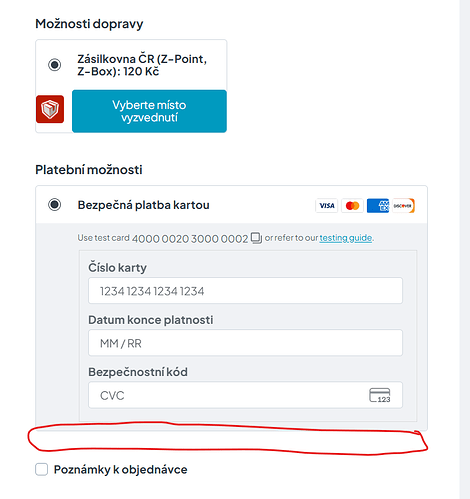The image size is (470, 499).
Task: Focus the CVC security code field
Action: (x=245, y=395)
